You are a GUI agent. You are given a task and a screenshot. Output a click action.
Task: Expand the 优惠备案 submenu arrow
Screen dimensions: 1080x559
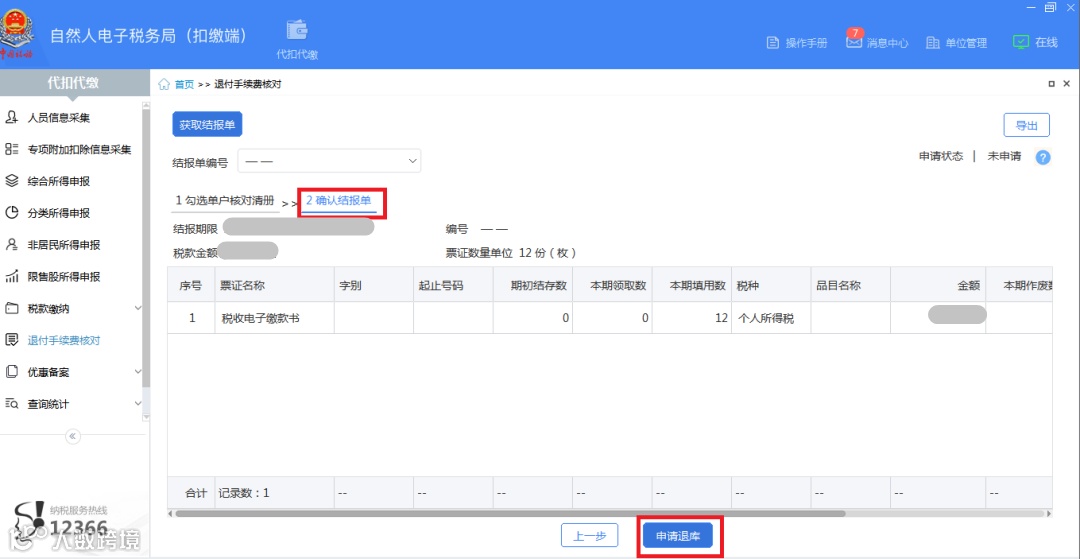(138, 372)
